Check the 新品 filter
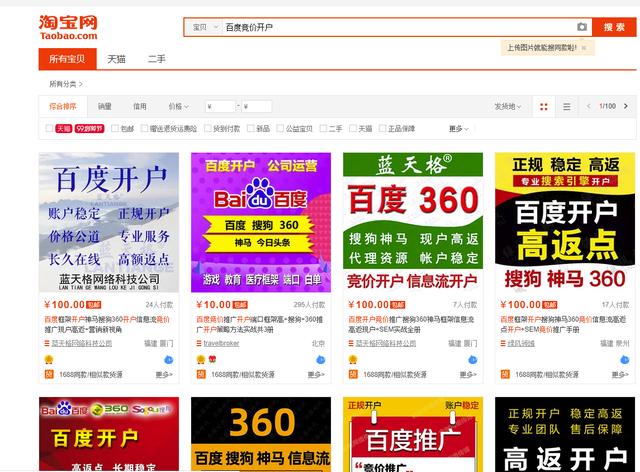The image size is (640, 472). (251, 129)
